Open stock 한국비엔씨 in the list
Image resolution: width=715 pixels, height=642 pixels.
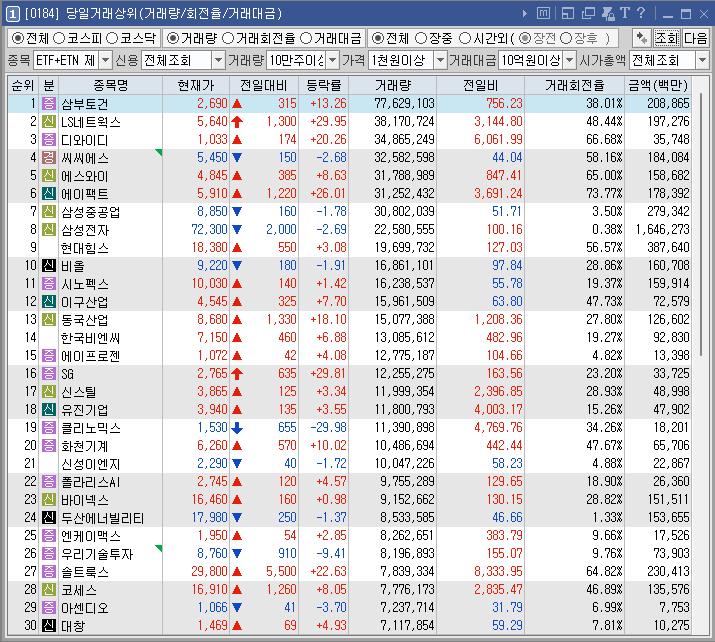91,337
